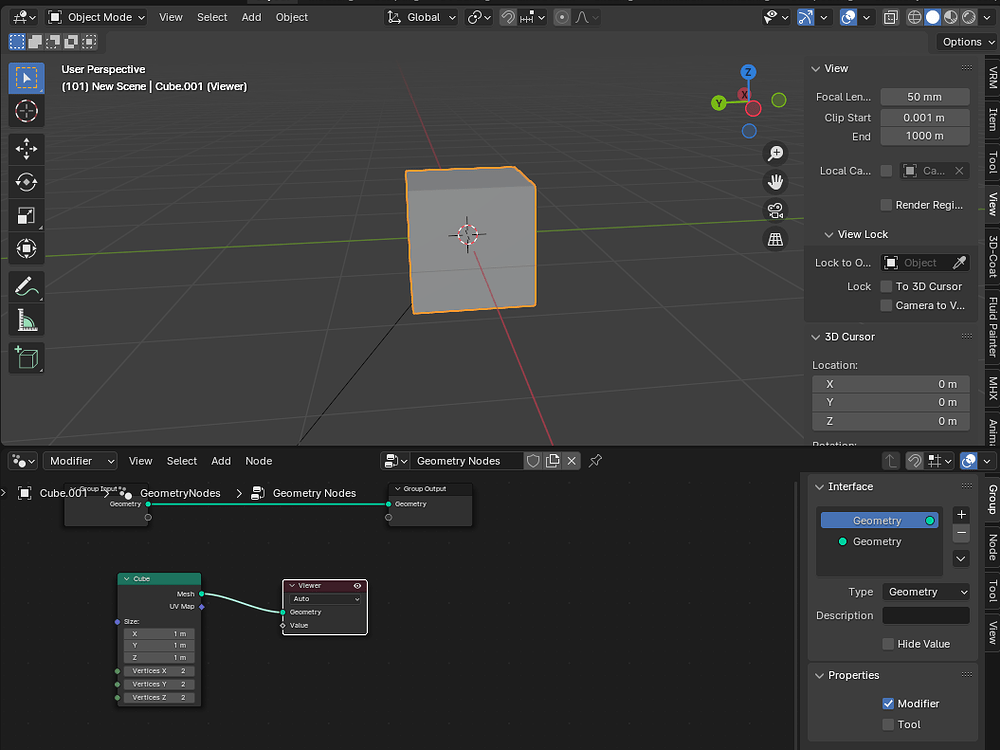
Task: Click the pan view hand icon
Action: pyautogui.click(x=776, y=182)
